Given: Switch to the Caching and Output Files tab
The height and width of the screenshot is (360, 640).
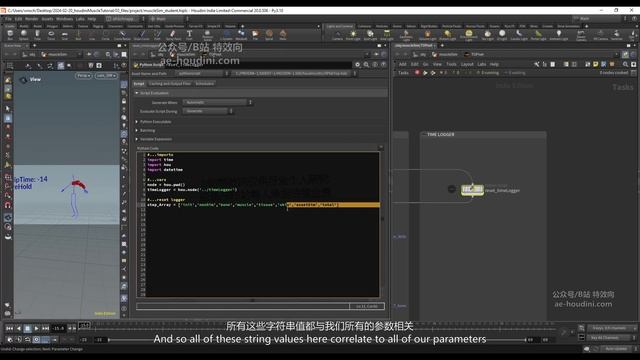Looking at the screenshot, I should pyautogui.click(x=169, y=84).
